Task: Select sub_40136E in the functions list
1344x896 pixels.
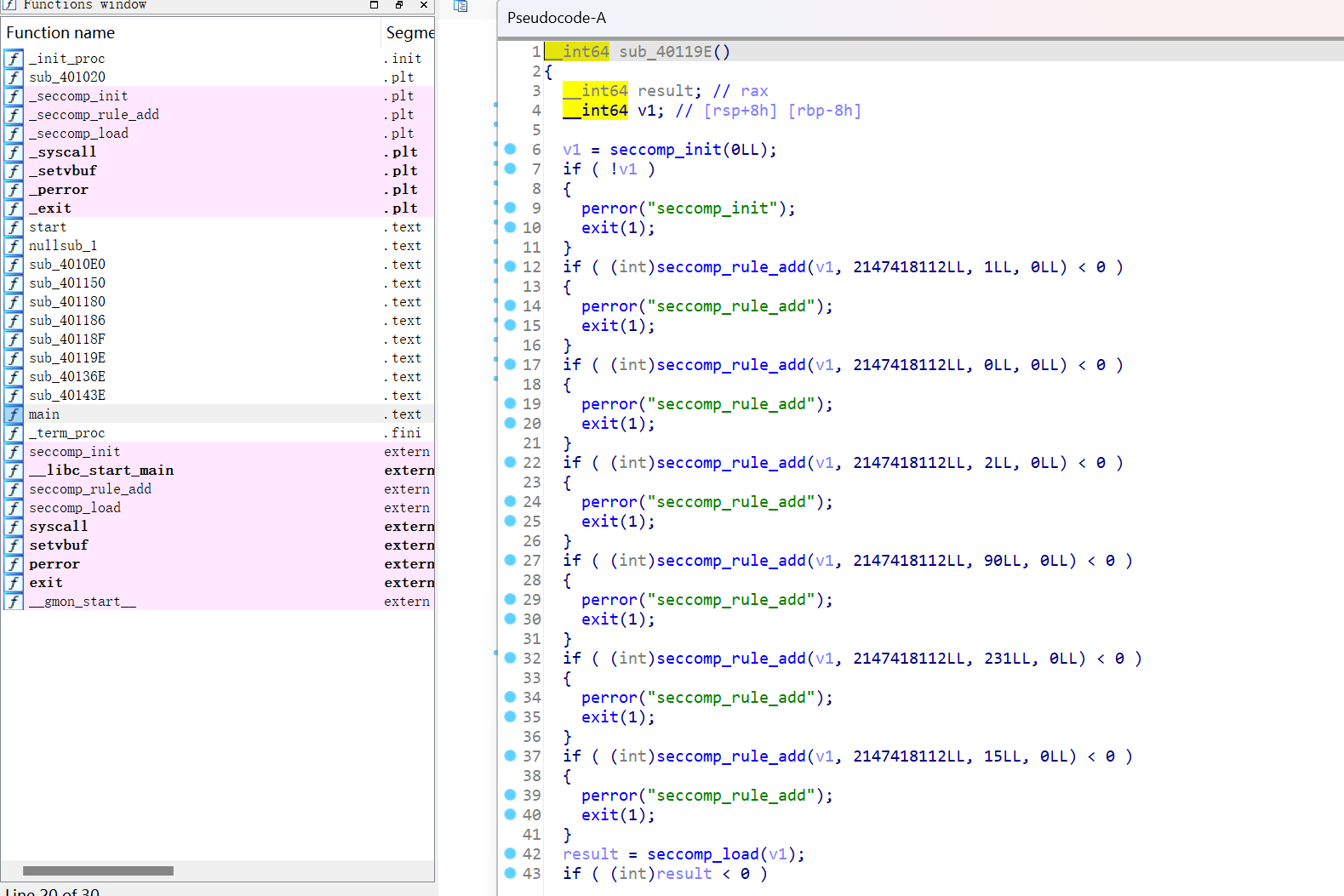Action: coord(67,377)
